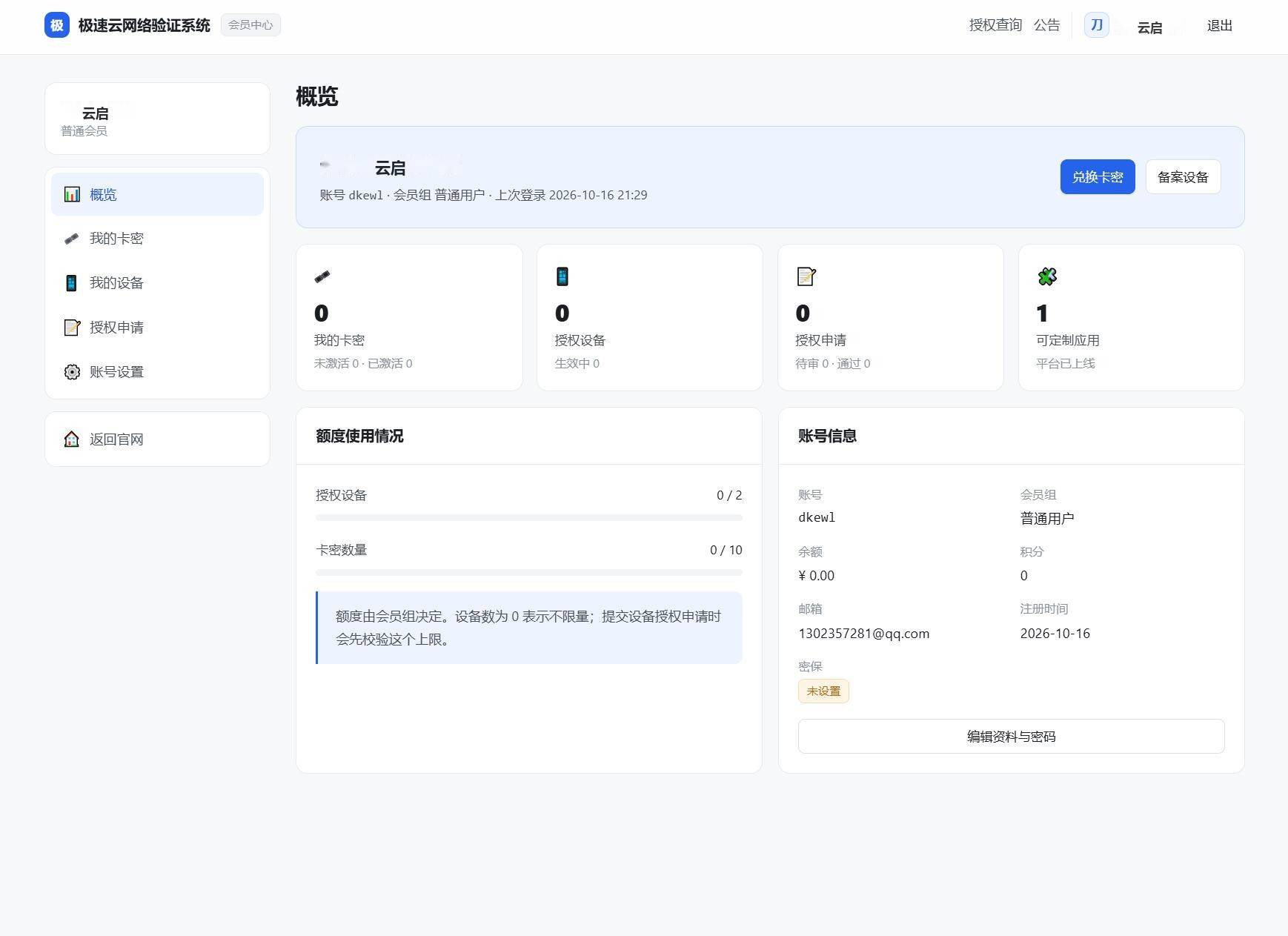Click the notepad icon in 授权申请 stat card
Image resolution: width=1288 pixels, height=936 pixels.
(806, 276)
